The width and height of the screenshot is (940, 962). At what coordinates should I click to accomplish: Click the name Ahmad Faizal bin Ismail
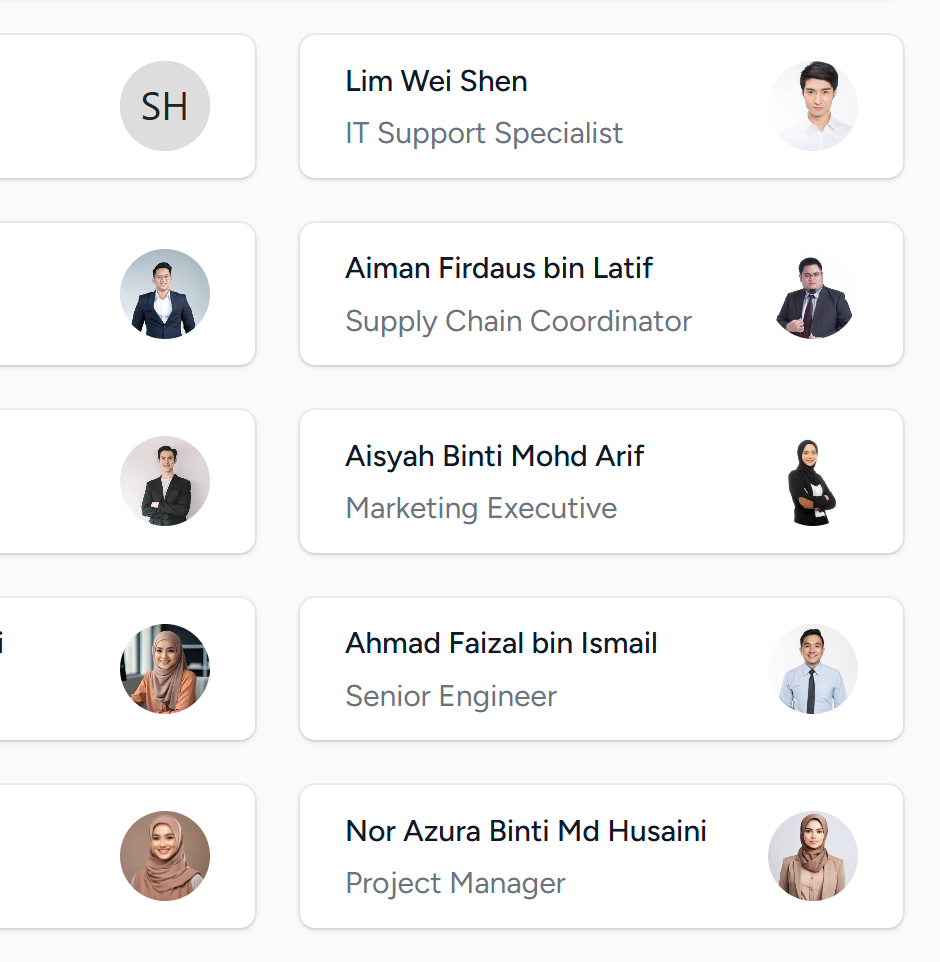click(x=501, y=643)
